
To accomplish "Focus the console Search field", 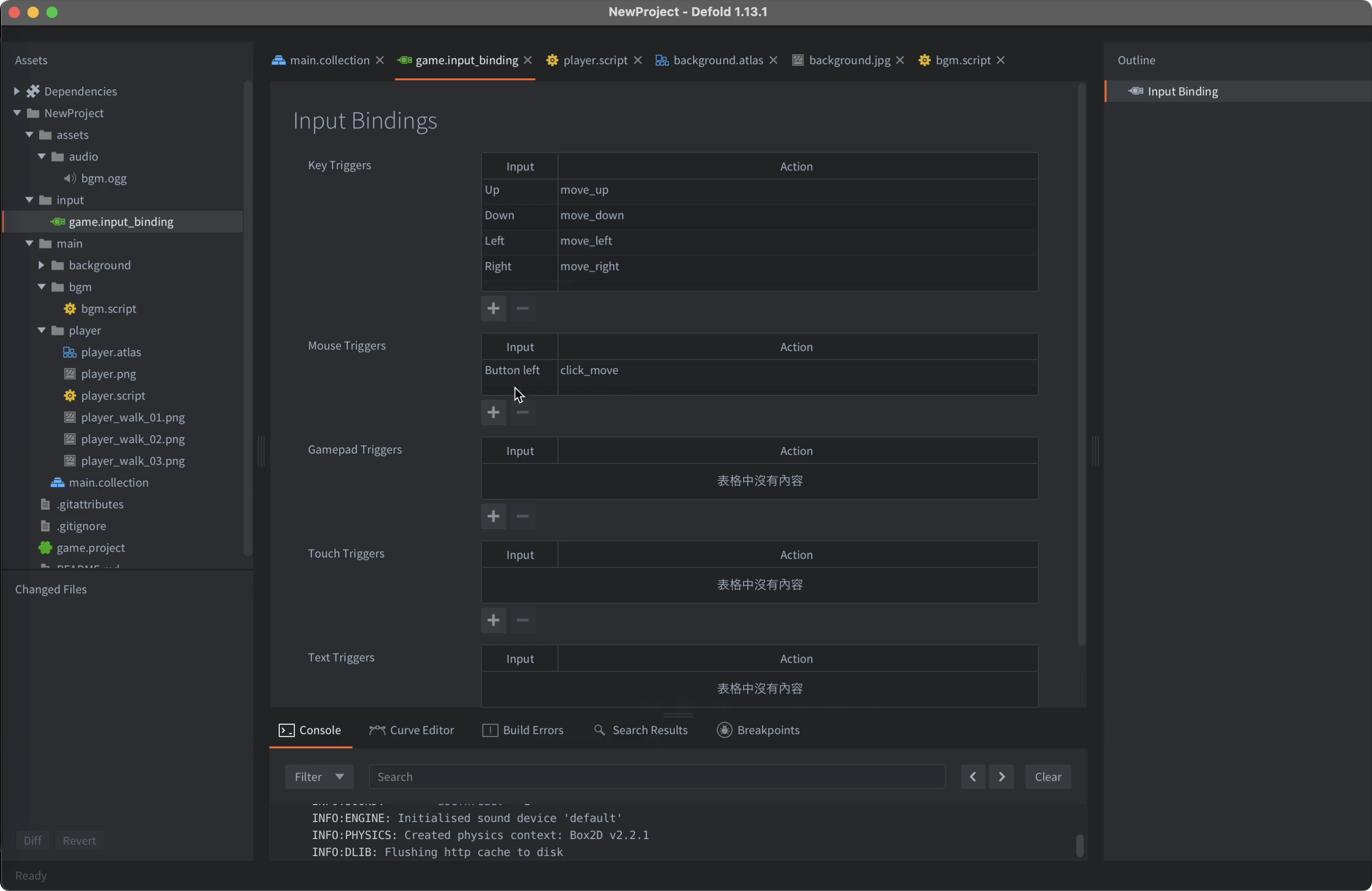I will point(657,777).
